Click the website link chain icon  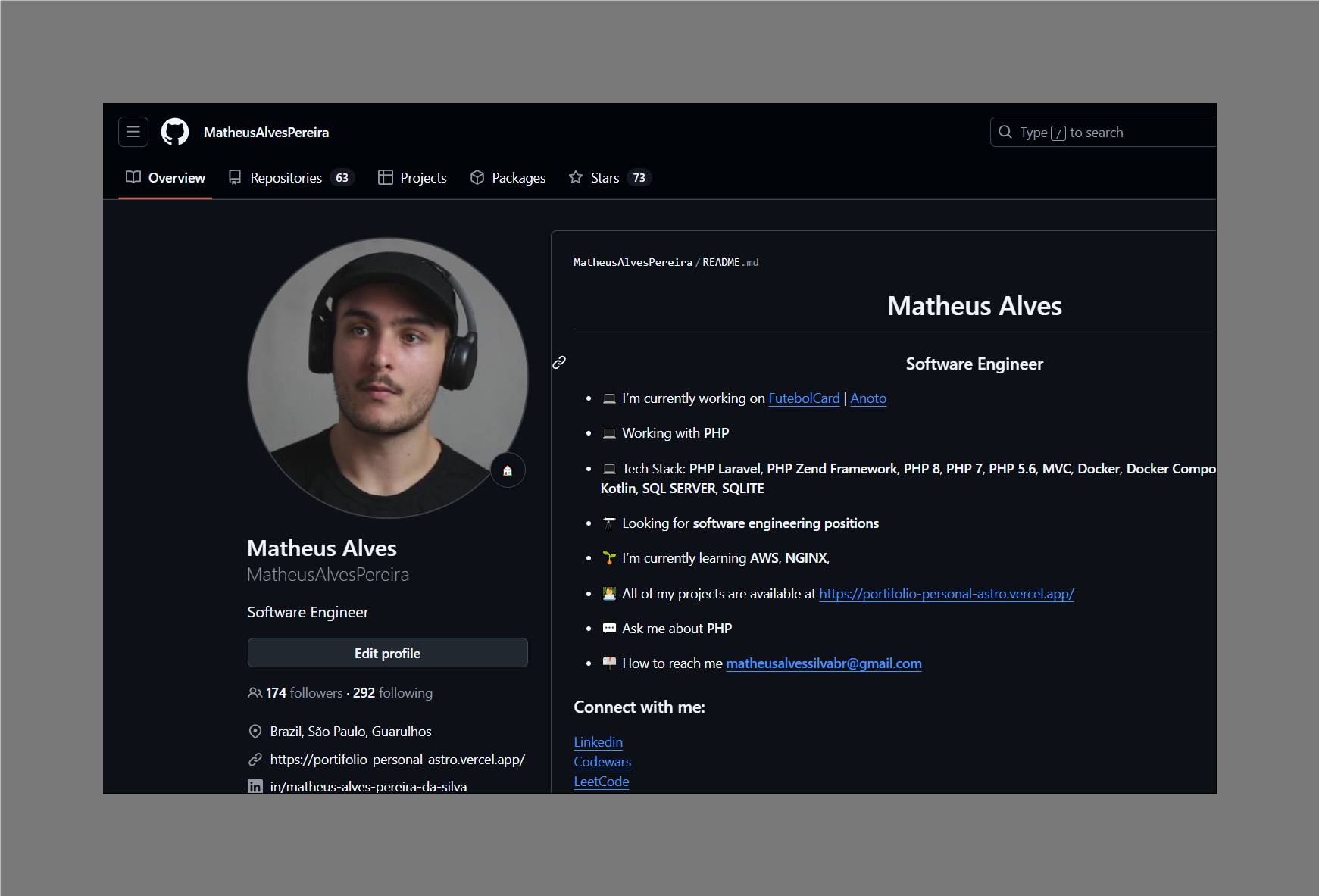255,760
